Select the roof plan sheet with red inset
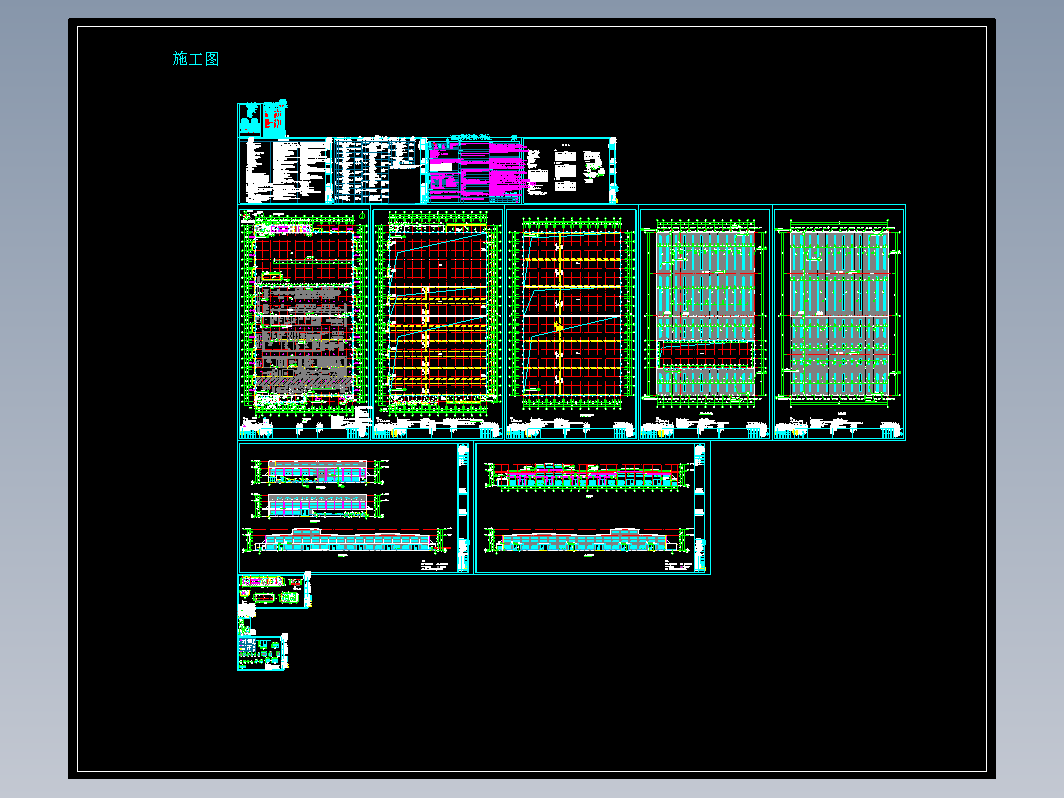The width and height of the screenshot is (1064, 798). [705, 322]
